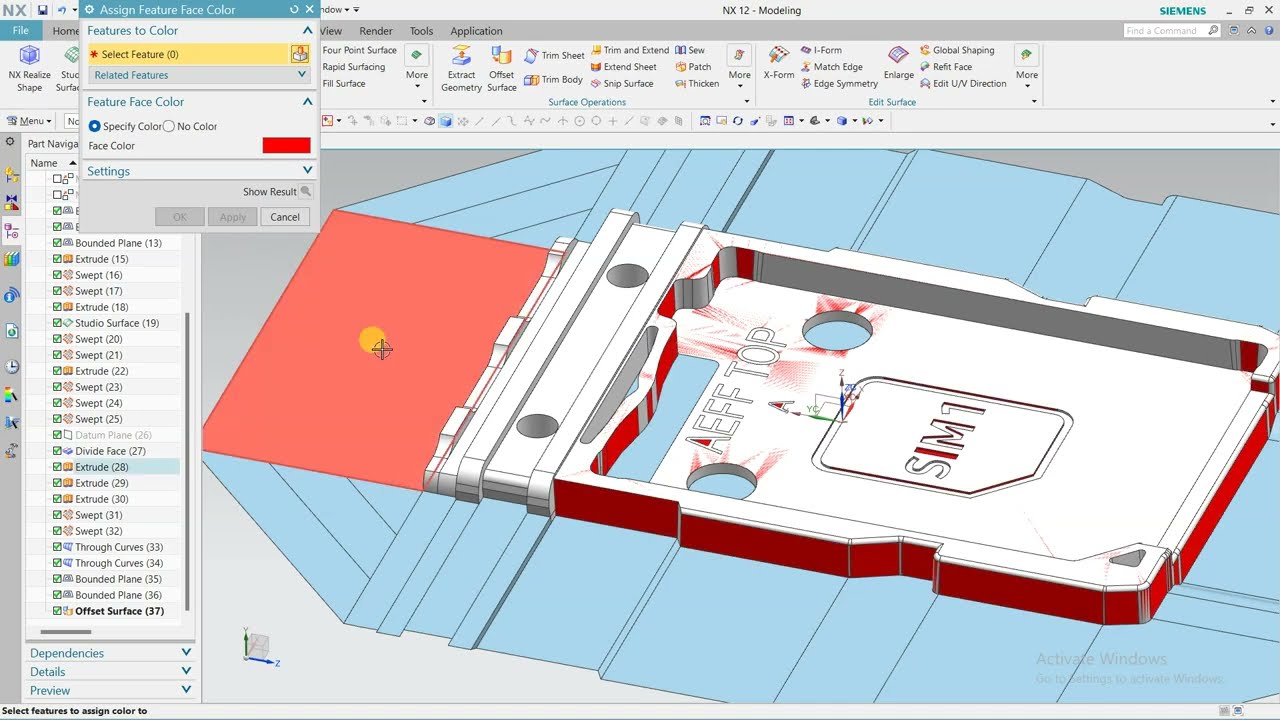The width and height of the screenshot is (1280, 720).
Task: Click the Apply button
Action: click(232, 217)
